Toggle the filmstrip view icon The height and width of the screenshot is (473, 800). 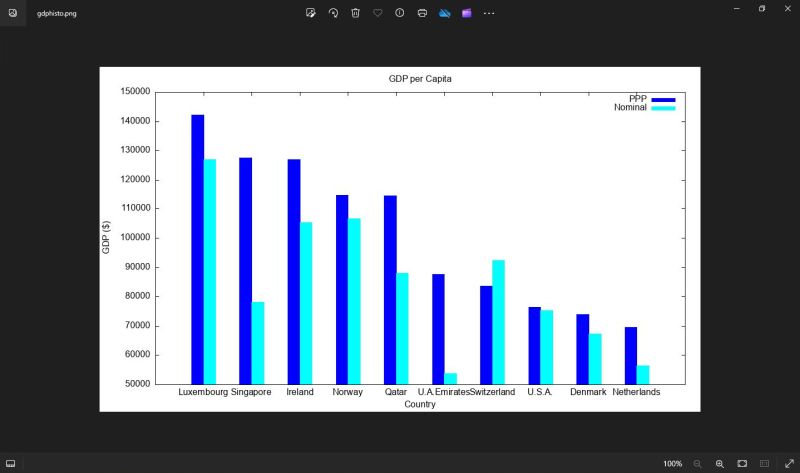(11, 463)
